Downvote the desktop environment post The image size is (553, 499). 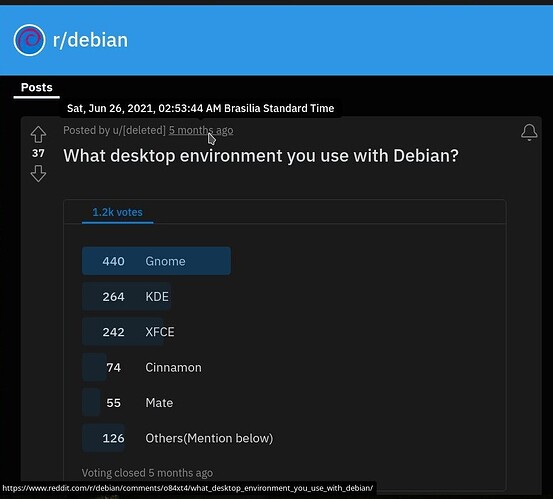coord(38,174)
